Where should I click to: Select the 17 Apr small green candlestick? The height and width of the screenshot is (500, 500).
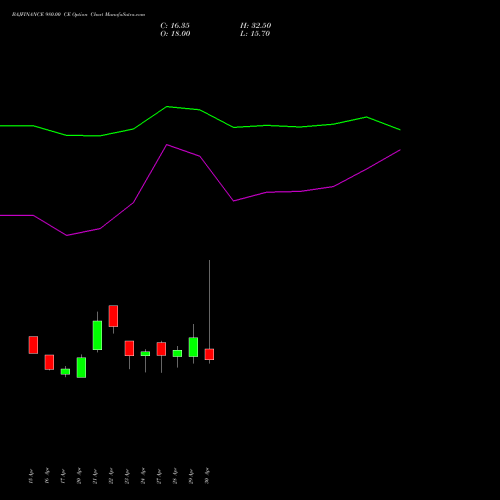[x=65, y=372]
